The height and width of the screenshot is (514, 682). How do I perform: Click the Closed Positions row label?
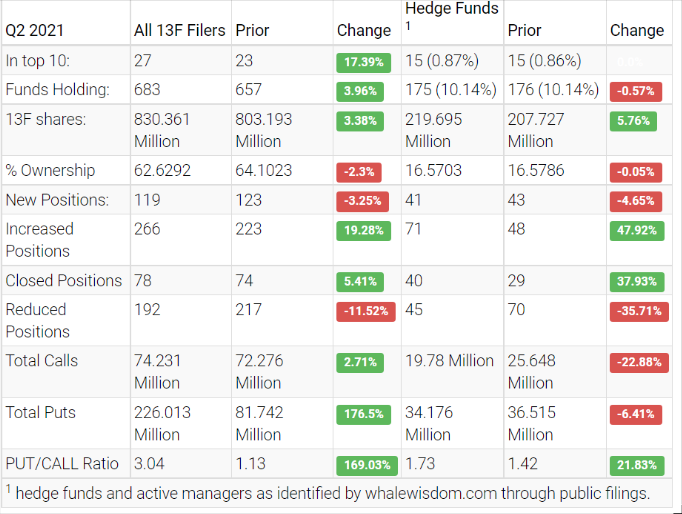click(x=64, y=280)
